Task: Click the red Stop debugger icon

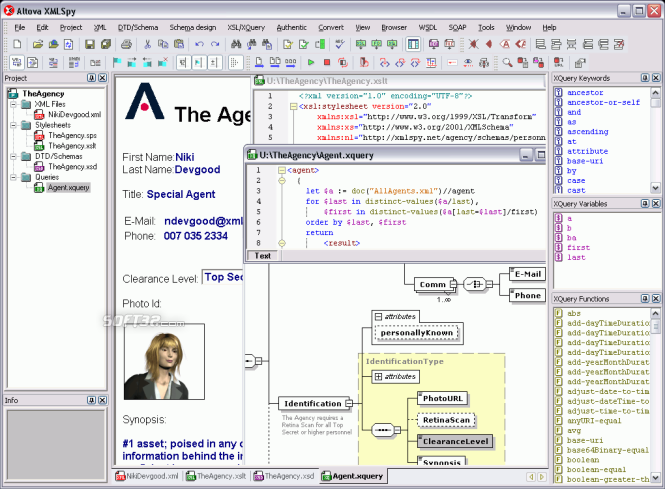Action: coord(327,63)
